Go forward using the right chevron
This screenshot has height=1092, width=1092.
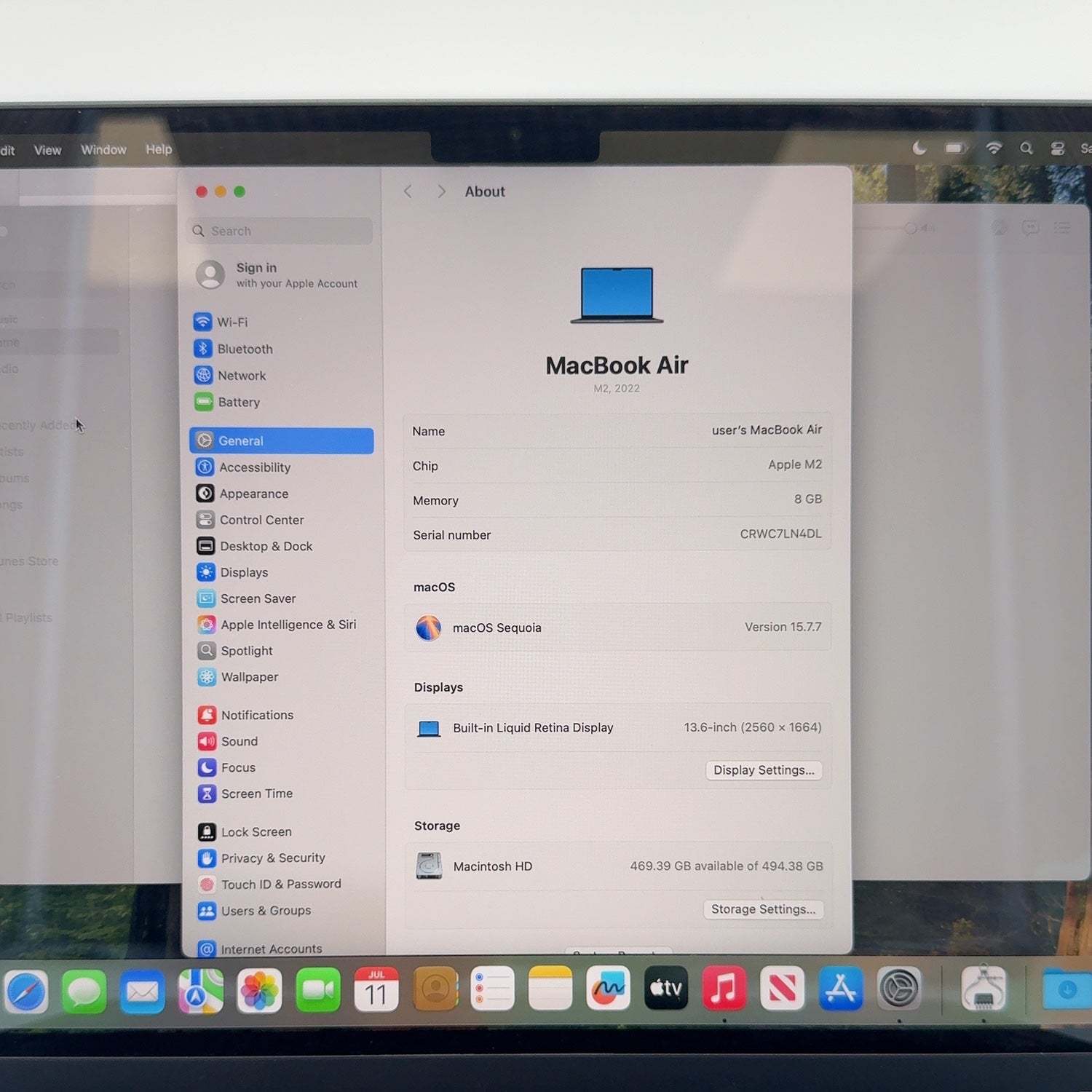pyautogui.click(x=441, y=191)
